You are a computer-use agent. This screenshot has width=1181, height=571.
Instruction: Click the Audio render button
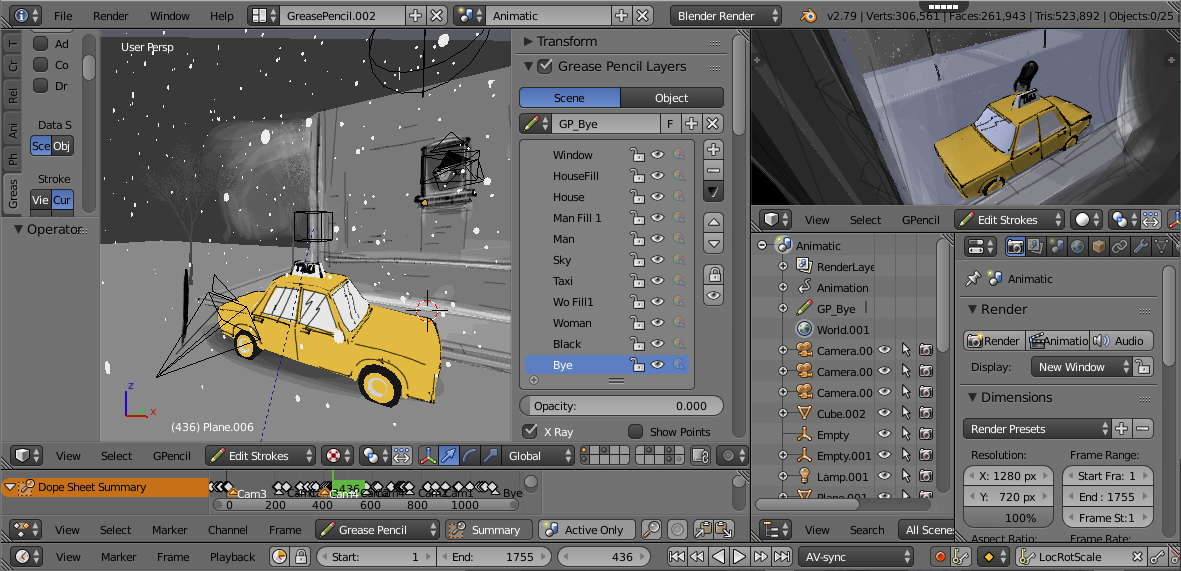click(x=1121, y=341)
